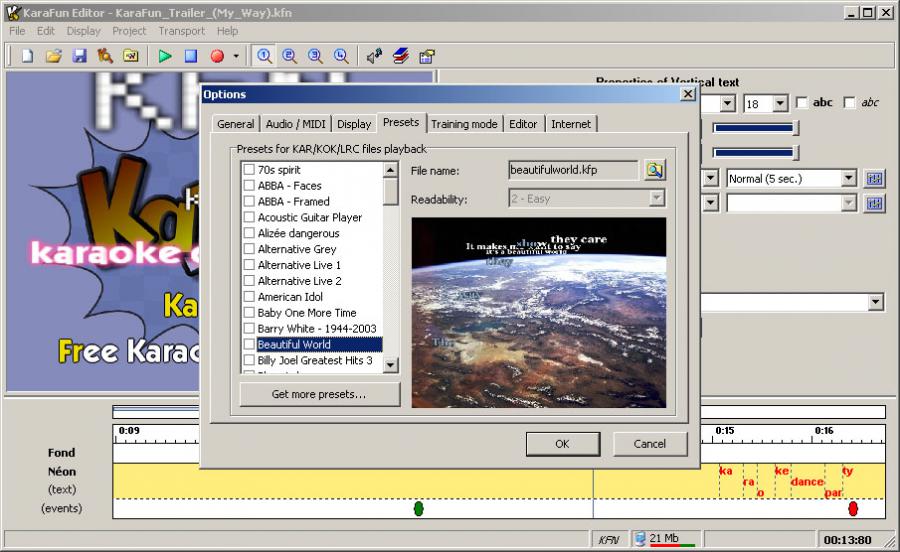The width and height of the screenshot is (900, 552).
Task: Enable the bold abc checkbox
Action: (802, 103)
